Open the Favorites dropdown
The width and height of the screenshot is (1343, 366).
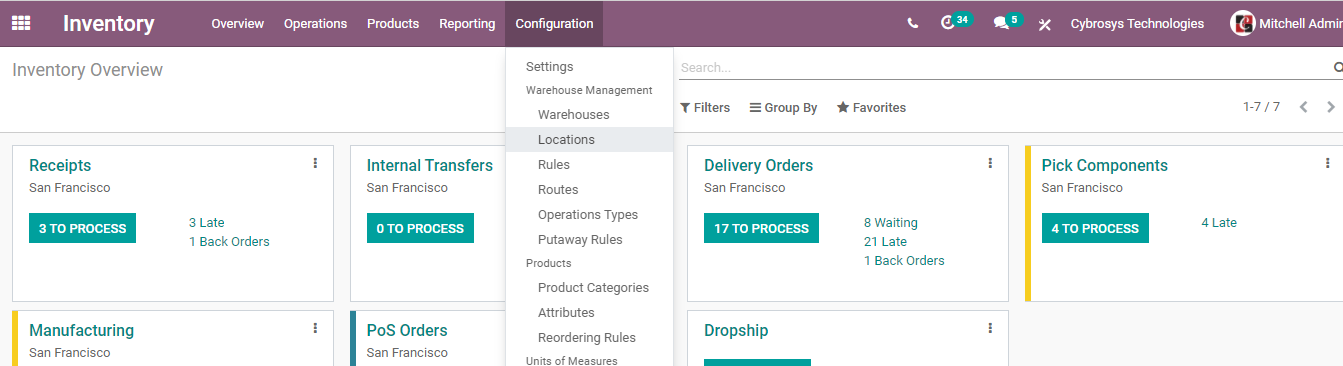pos(871,107)
